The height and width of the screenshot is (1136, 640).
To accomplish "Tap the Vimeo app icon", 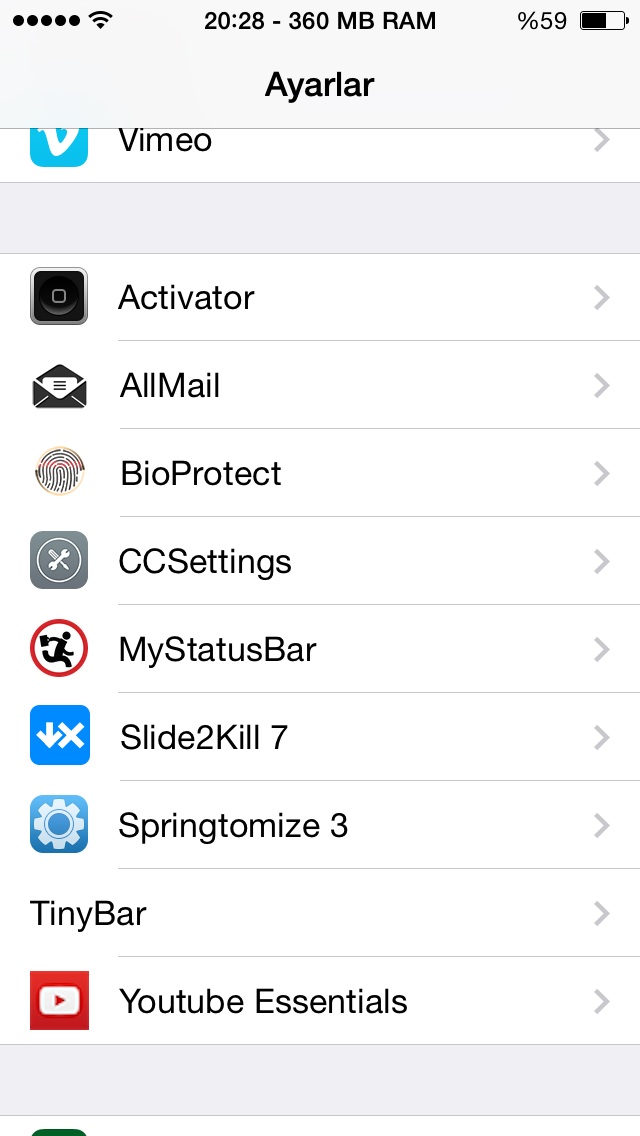I will pyautogui.click(x=59, y=147).
